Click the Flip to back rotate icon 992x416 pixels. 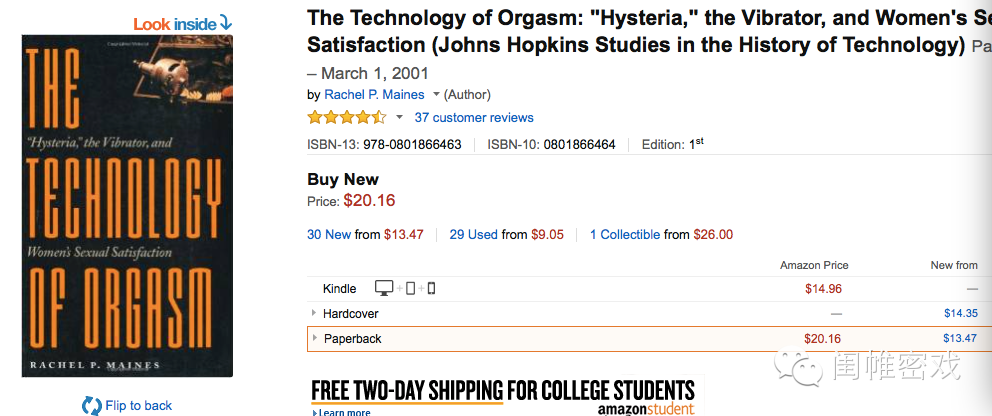pos(91,405)
